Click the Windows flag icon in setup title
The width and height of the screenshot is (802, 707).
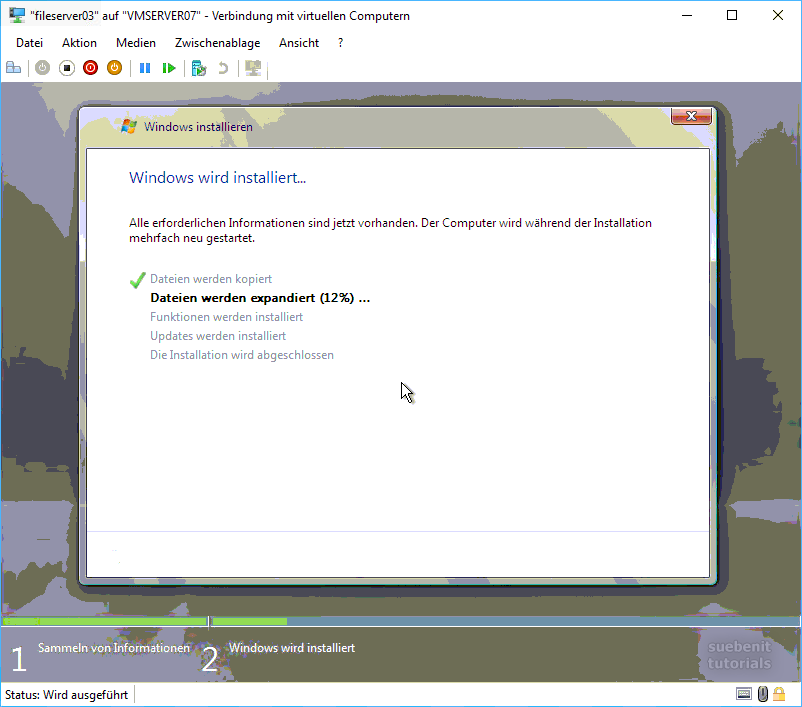[129, 126]
